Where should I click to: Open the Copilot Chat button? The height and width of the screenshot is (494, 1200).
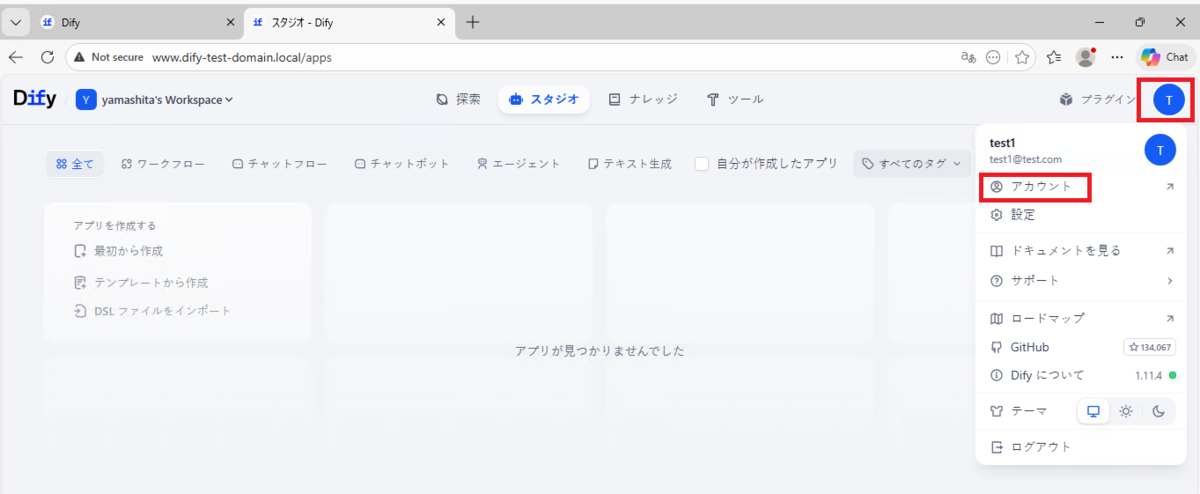[x=1165, y=57]
